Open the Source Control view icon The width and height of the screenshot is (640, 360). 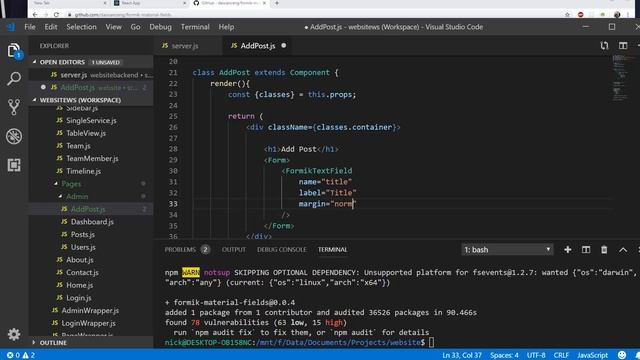tap(14, 107)
